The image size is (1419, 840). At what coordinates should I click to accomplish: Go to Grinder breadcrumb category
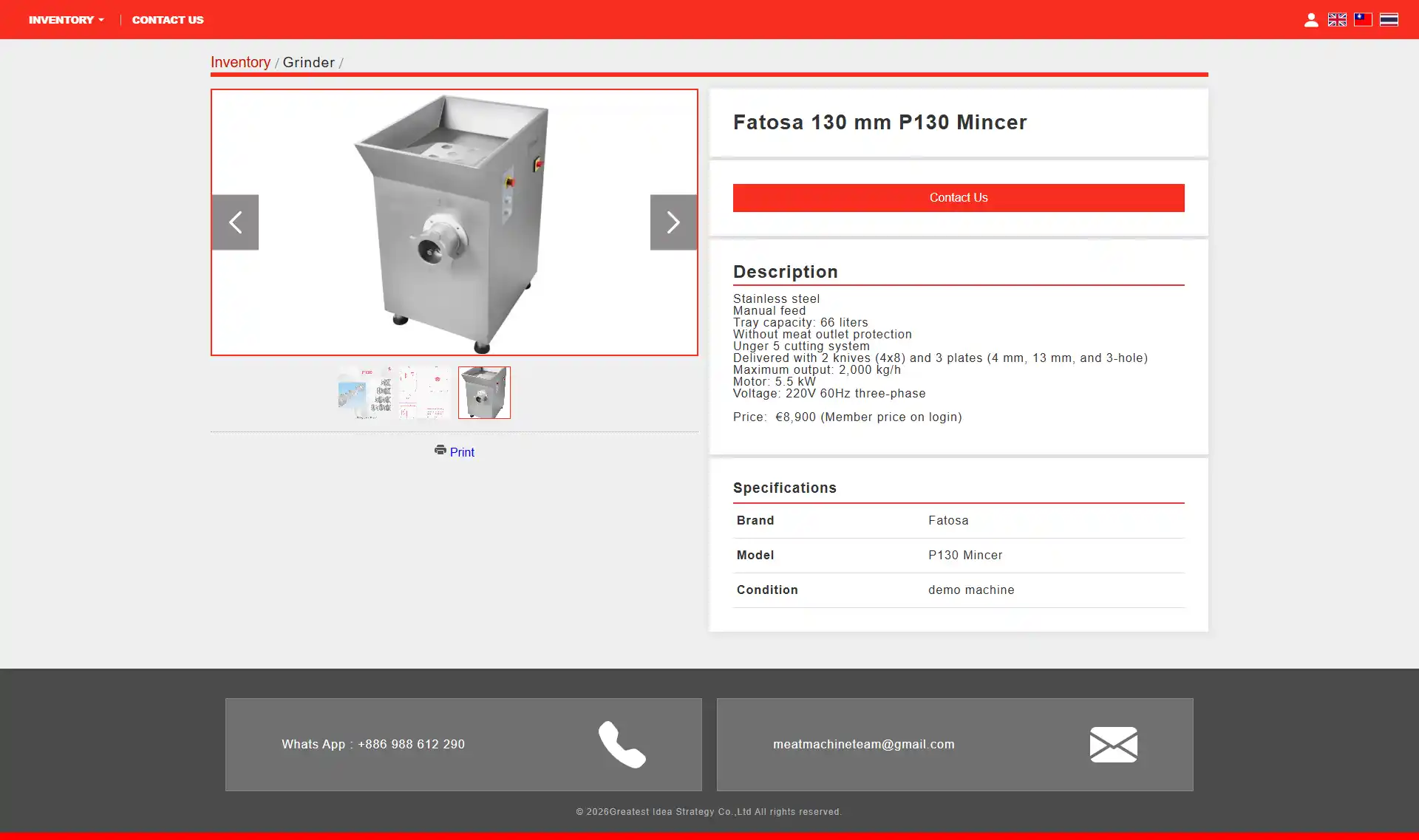308,62
